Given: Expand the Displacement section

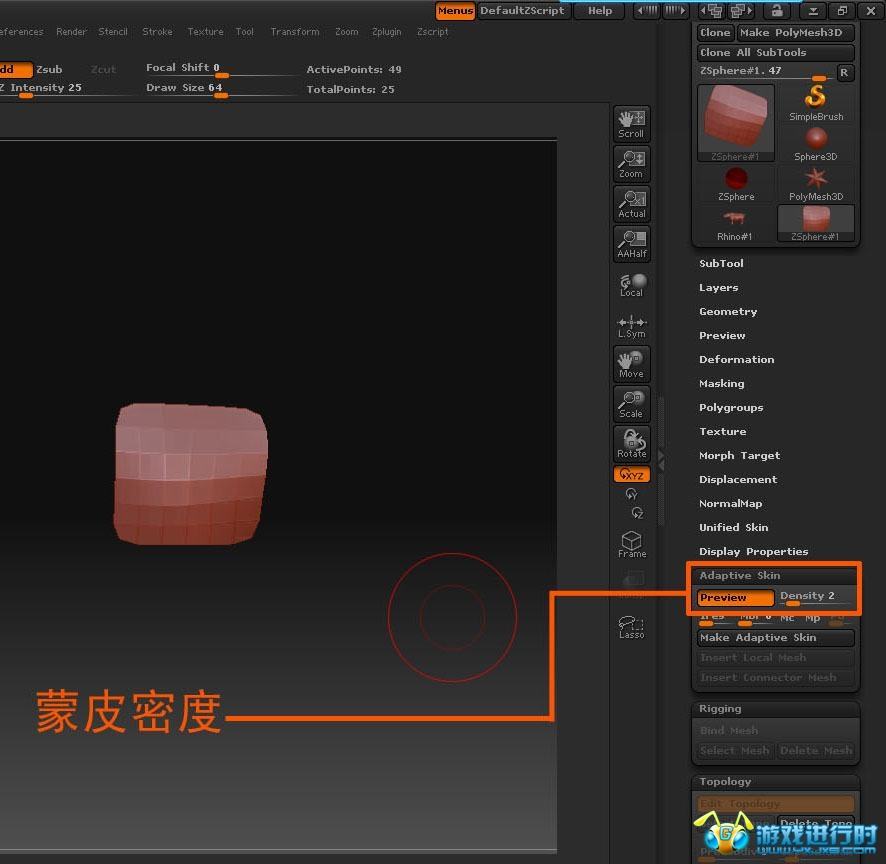Looking at the screenshot, I should pos(738,479).
